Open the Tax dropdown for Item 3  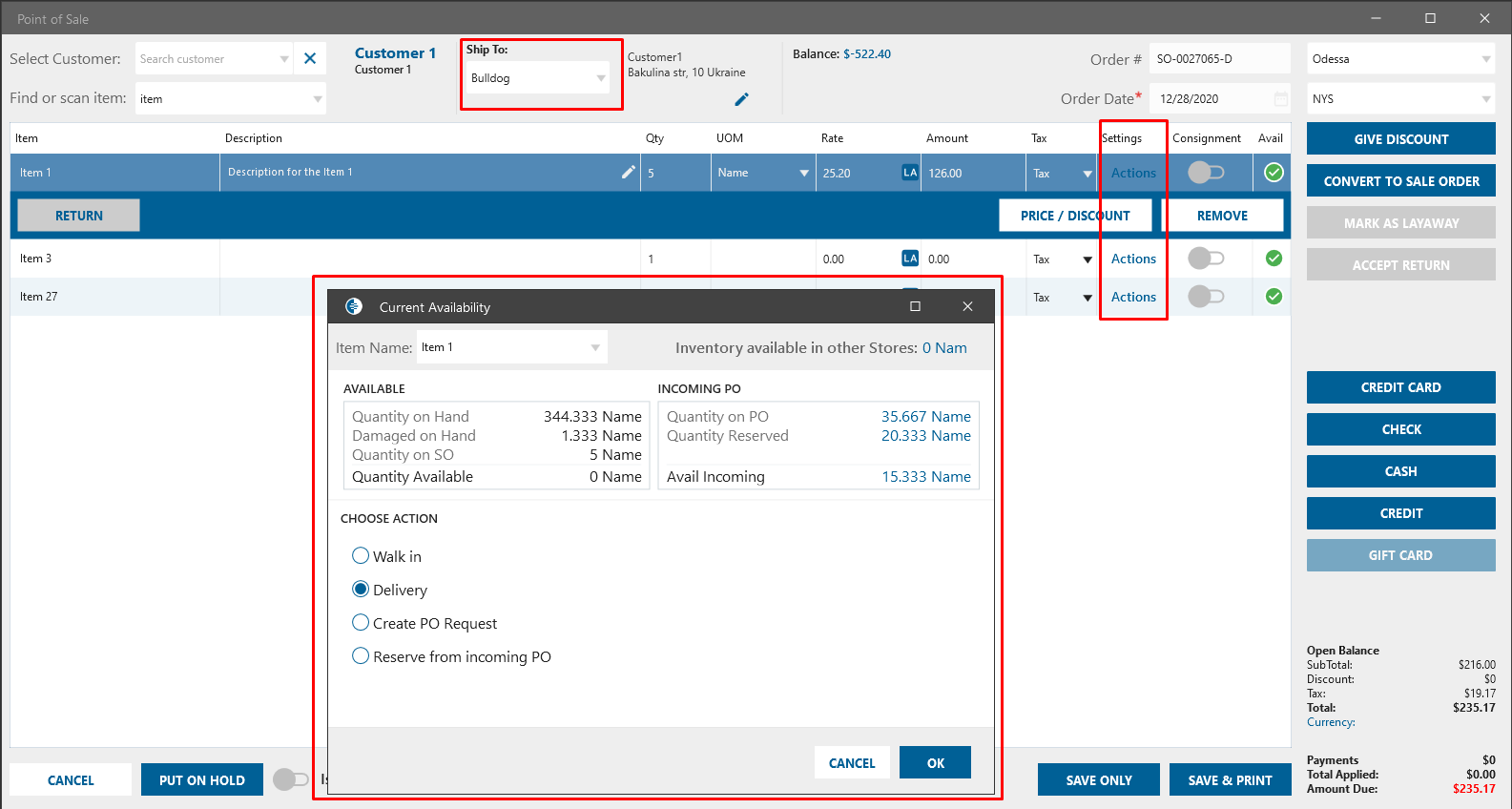click(1087, 259)
